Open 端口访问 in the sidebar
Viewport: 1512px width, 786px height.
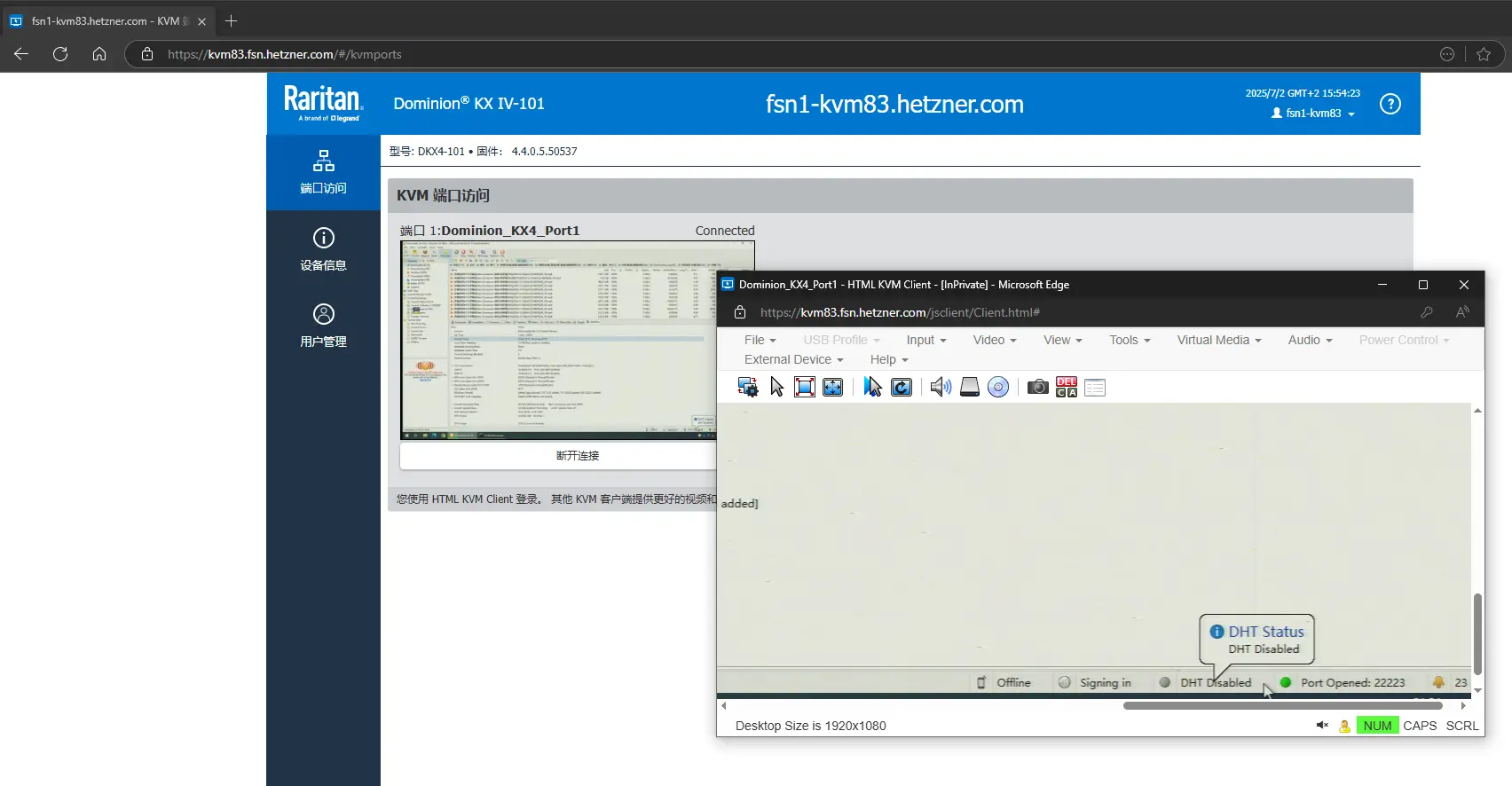click(x=323, y=172)
